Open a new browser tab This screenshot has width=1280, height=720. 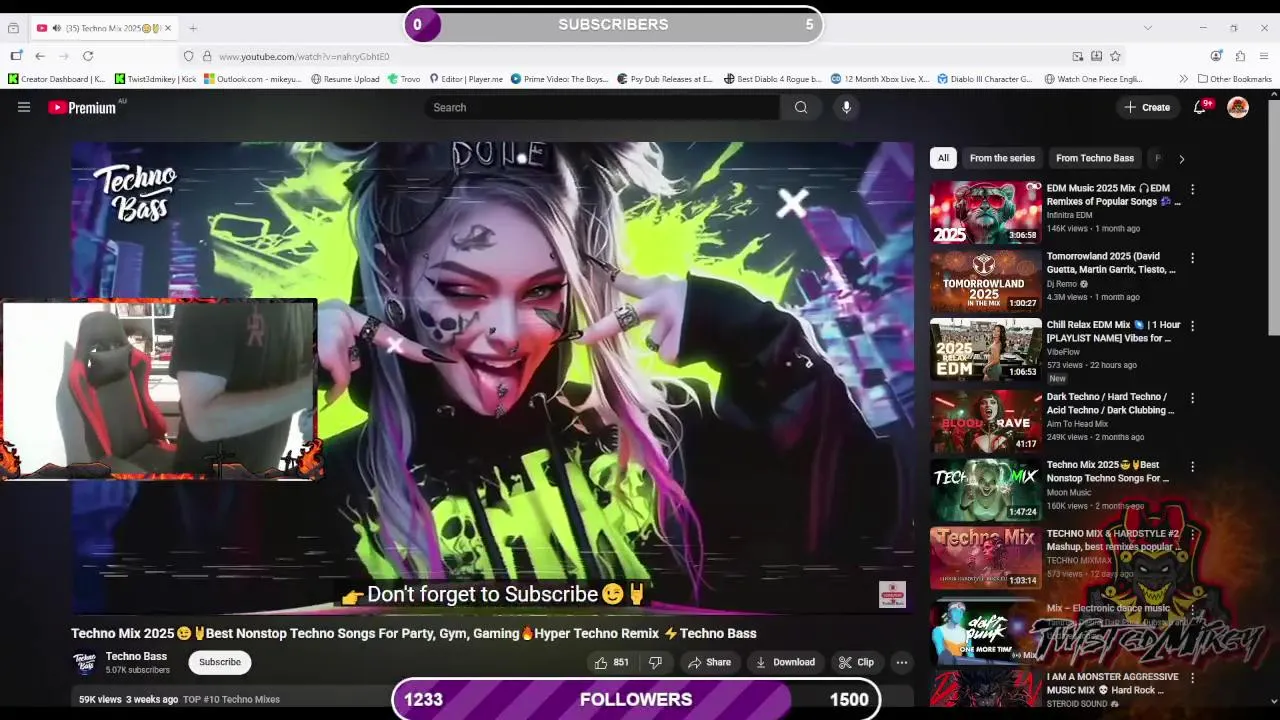coord(193,28)
